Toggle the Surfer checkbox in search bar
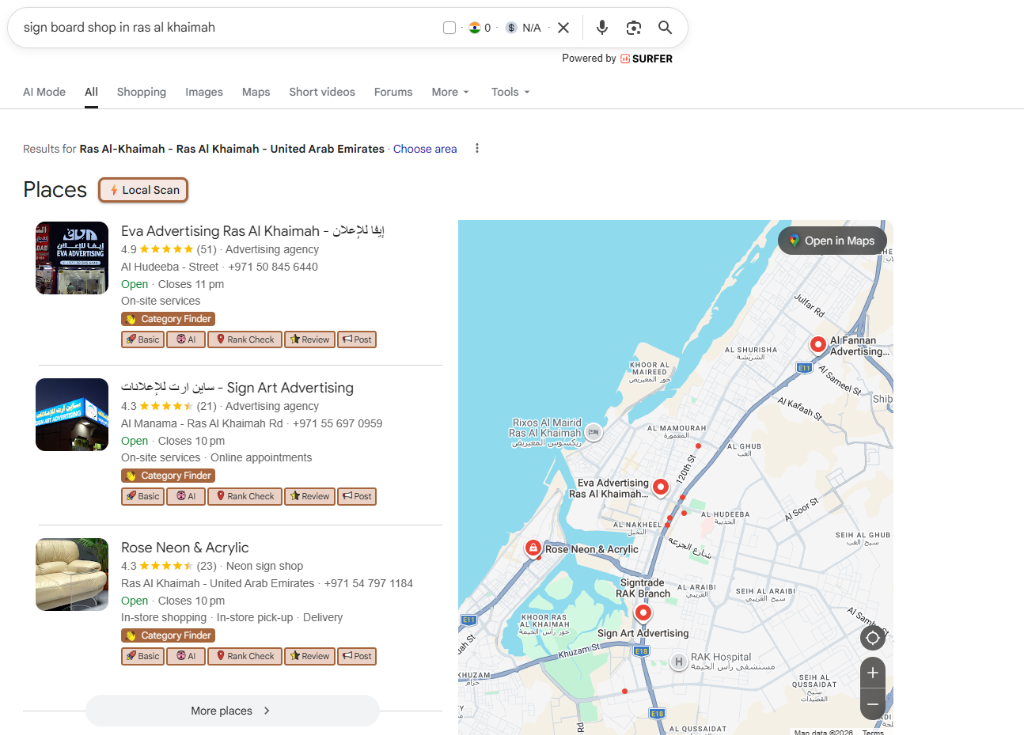1024x735 pixels. tap(449, 27)
